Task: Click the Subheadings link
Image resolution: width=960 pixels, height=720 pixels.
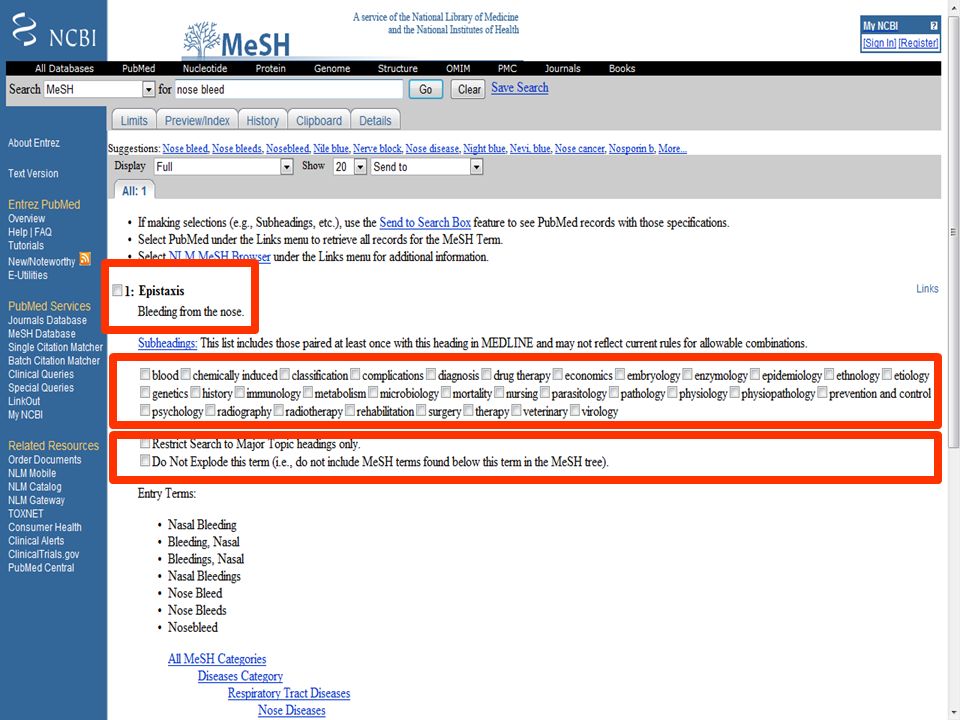Action: tap(167, 343)
